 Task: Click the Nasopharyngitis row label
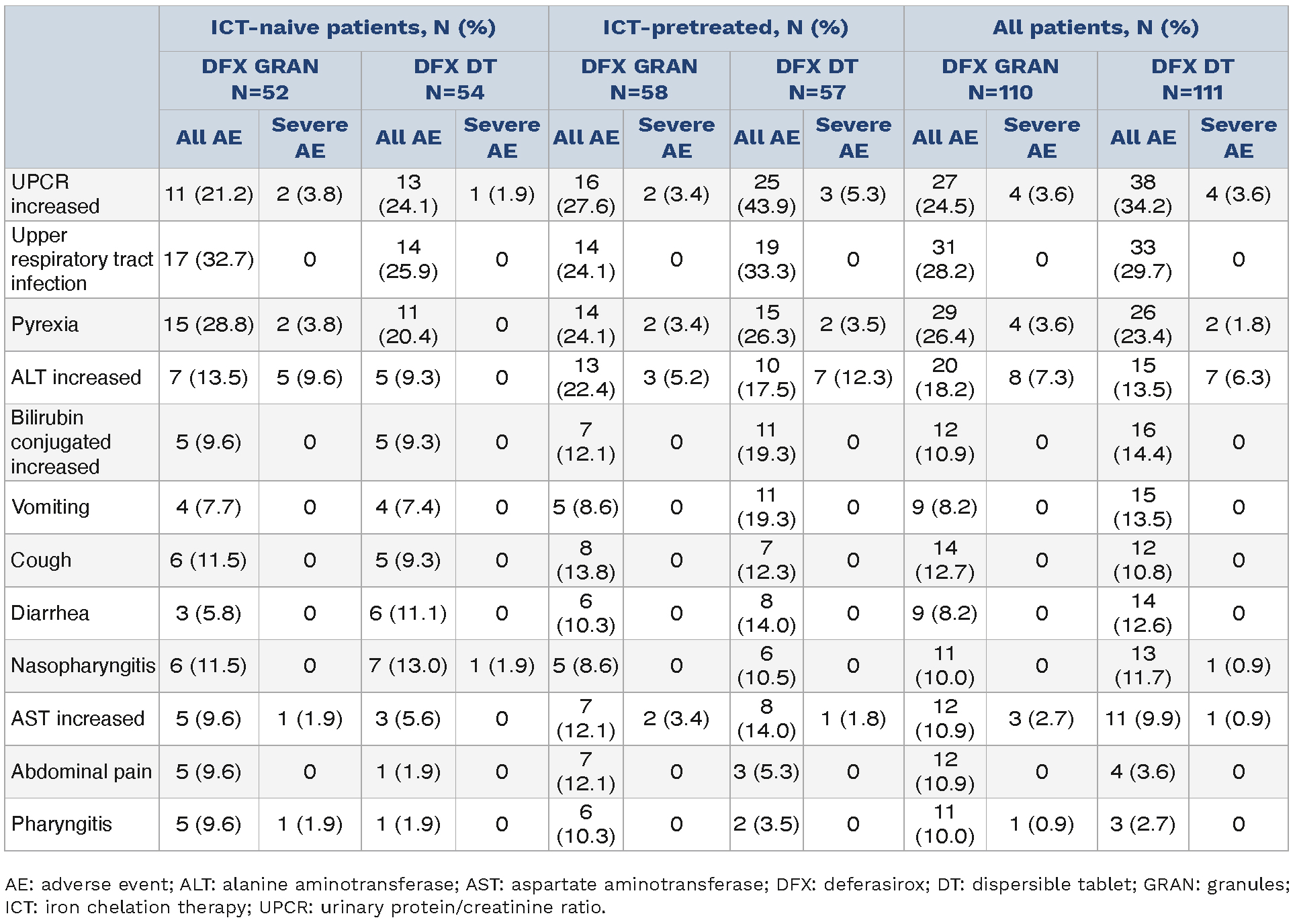(83, 665)
